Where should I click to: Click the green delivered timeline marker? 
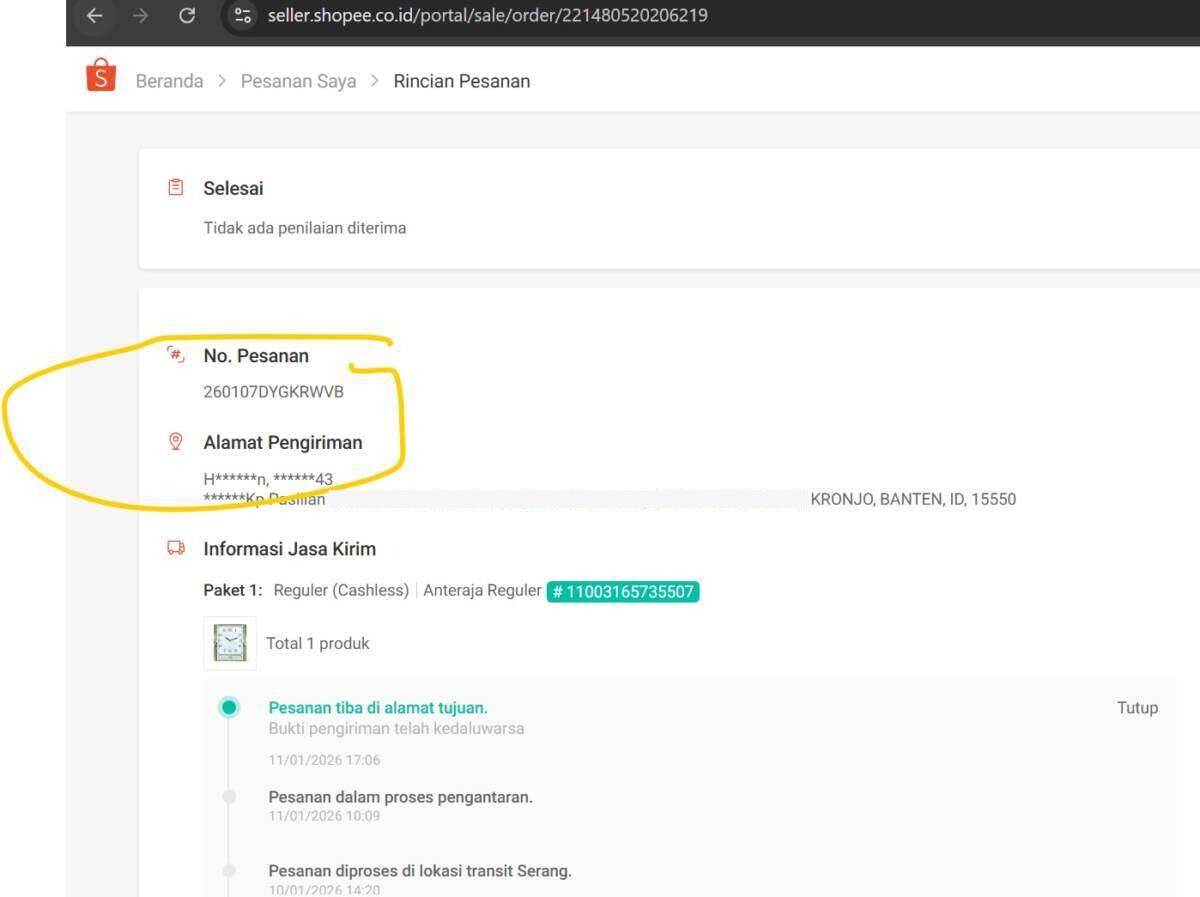(x=230, y=708)
